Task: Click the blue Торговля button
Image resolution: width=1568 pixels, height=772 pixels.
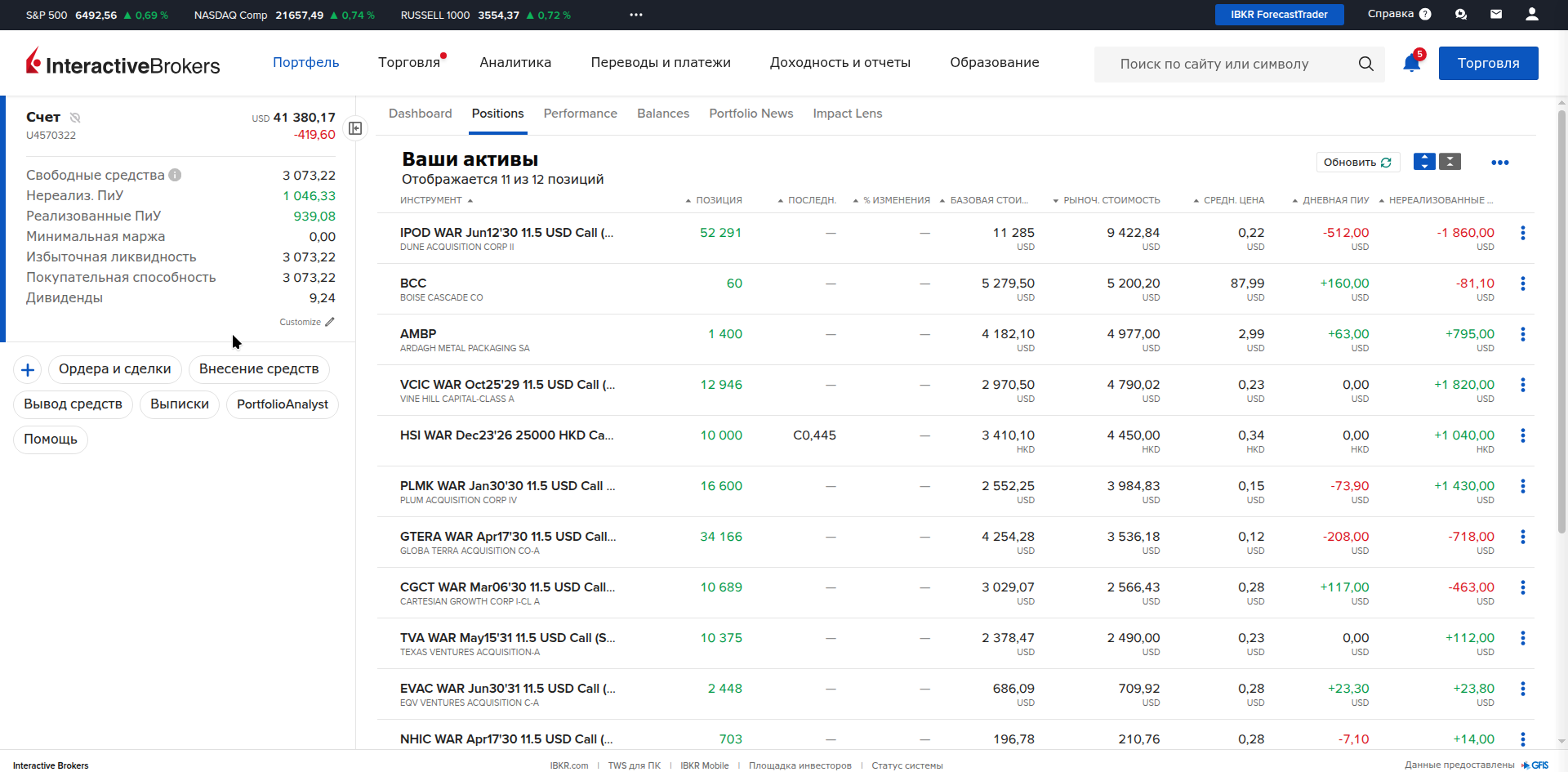Action: 1489,63
